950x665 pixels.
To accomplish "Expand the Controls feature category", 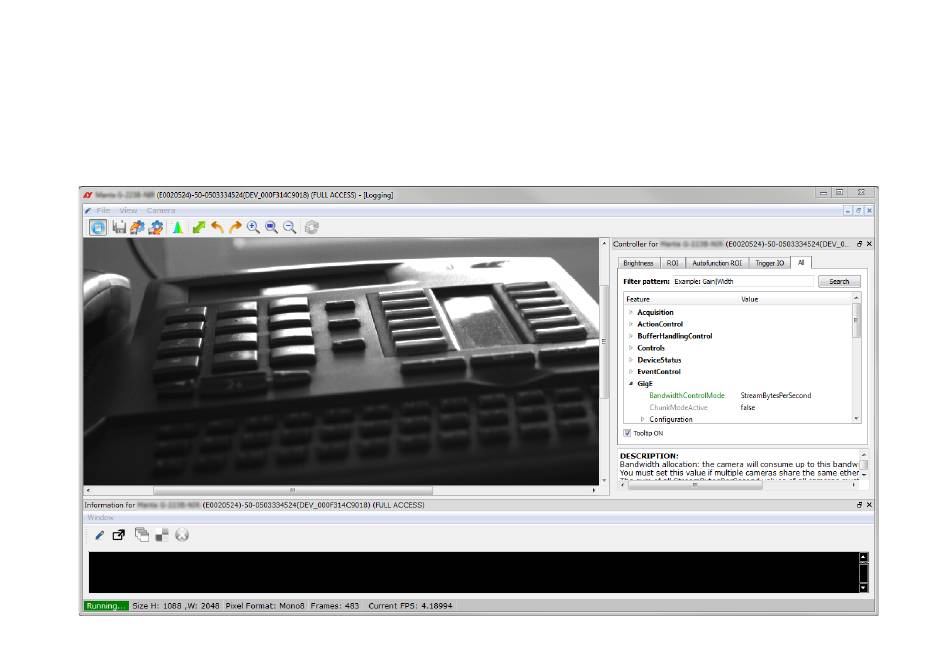I will (631, 348).
